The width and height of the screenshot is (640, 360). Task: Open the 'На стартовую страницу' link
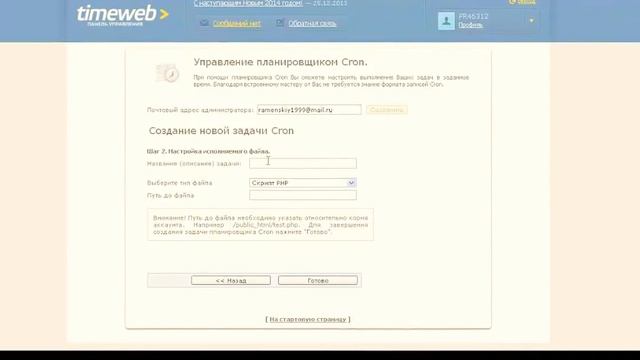point(308,319)
